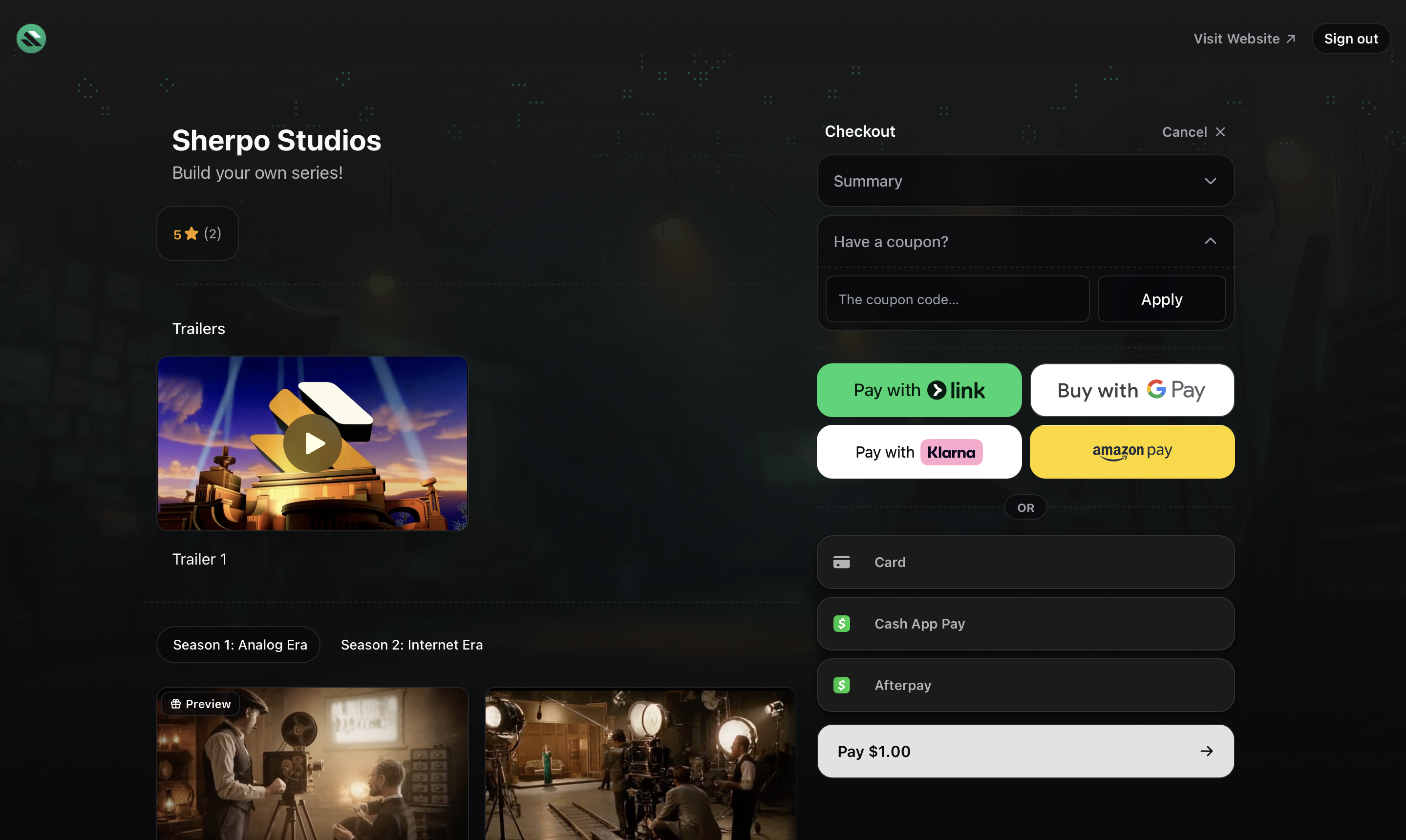Apply the coupon code
The height and width of the screenshot is (840, 1406).
pyautogui.click(x=1161, y=299)
